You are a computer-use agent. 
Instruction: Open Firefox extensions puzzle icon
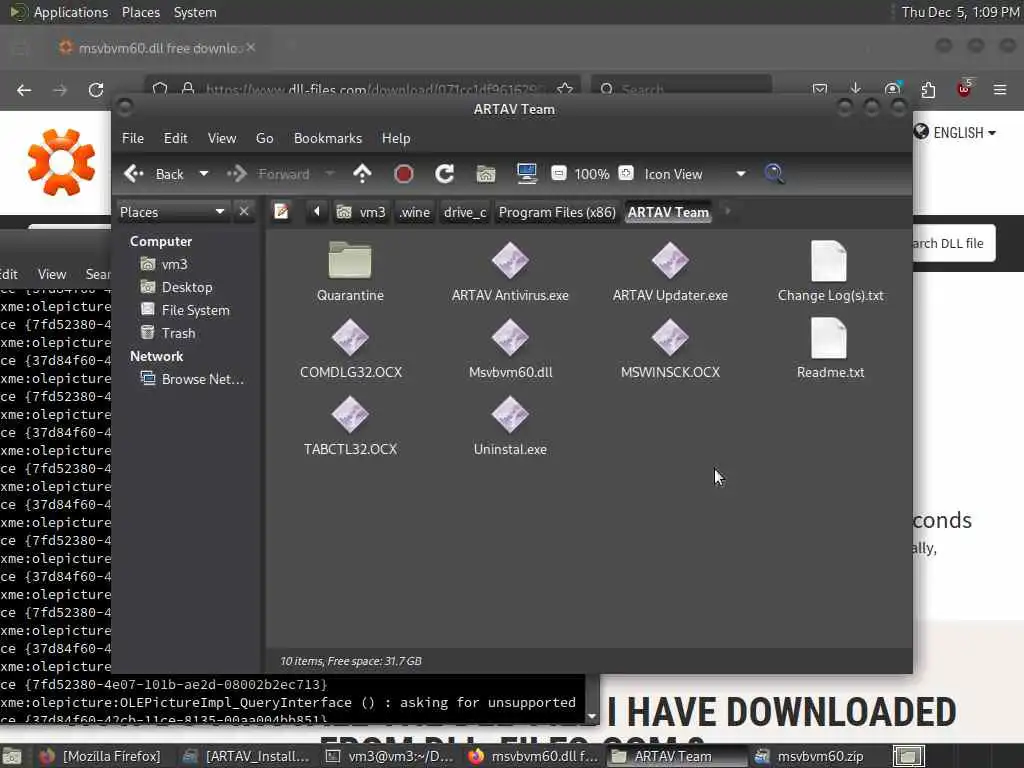[928, 89]
